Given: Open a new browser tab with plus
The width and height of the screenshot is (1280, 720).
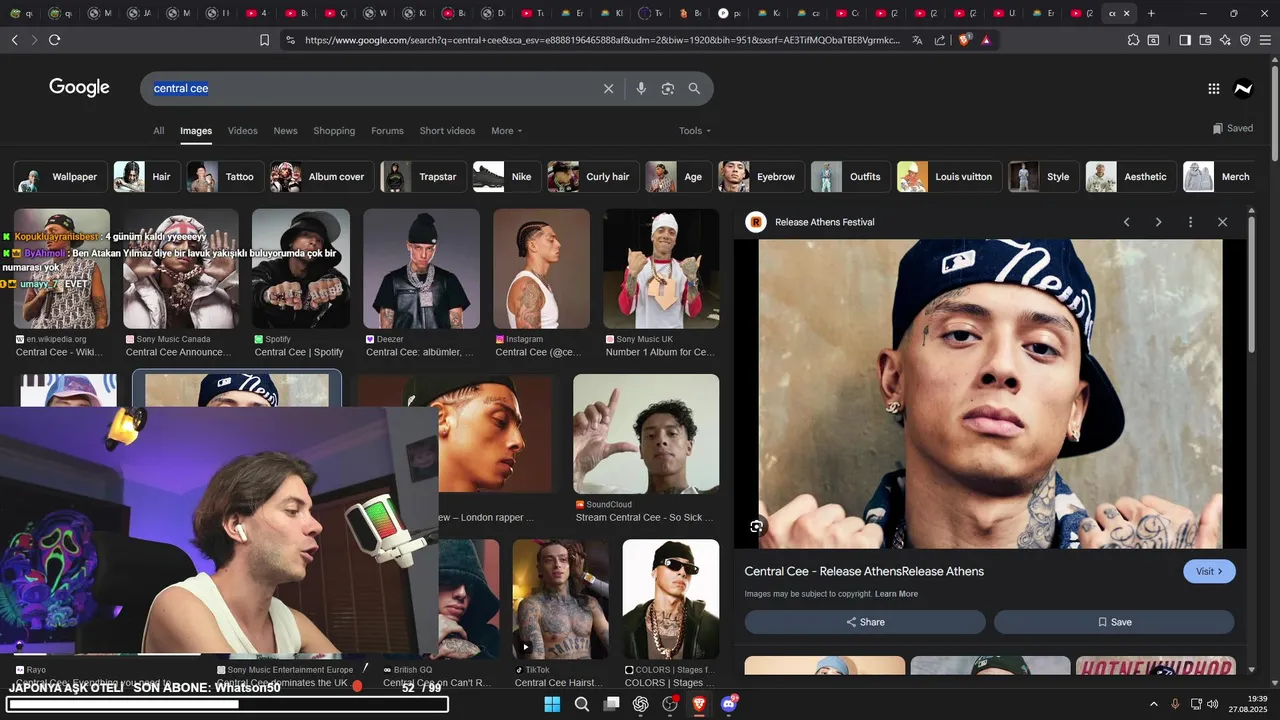Looking at the screenshot, I should point(1151,13).
